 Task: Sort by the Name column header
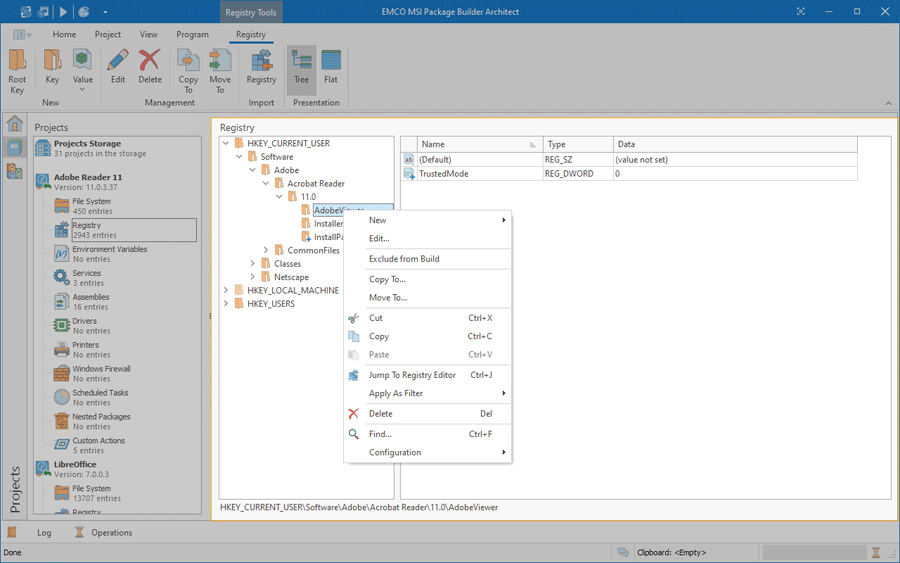click(x=479, y=144)
